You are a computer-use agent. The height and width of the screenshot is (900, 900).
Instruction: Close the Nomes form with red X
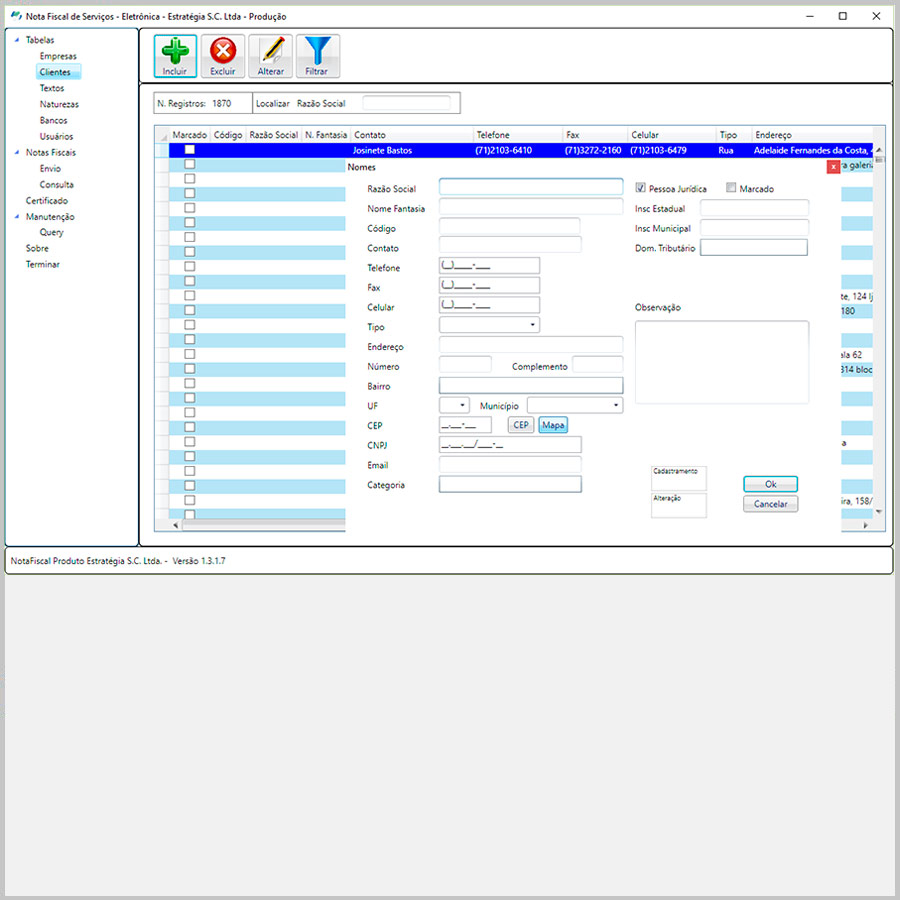[833, 166]
